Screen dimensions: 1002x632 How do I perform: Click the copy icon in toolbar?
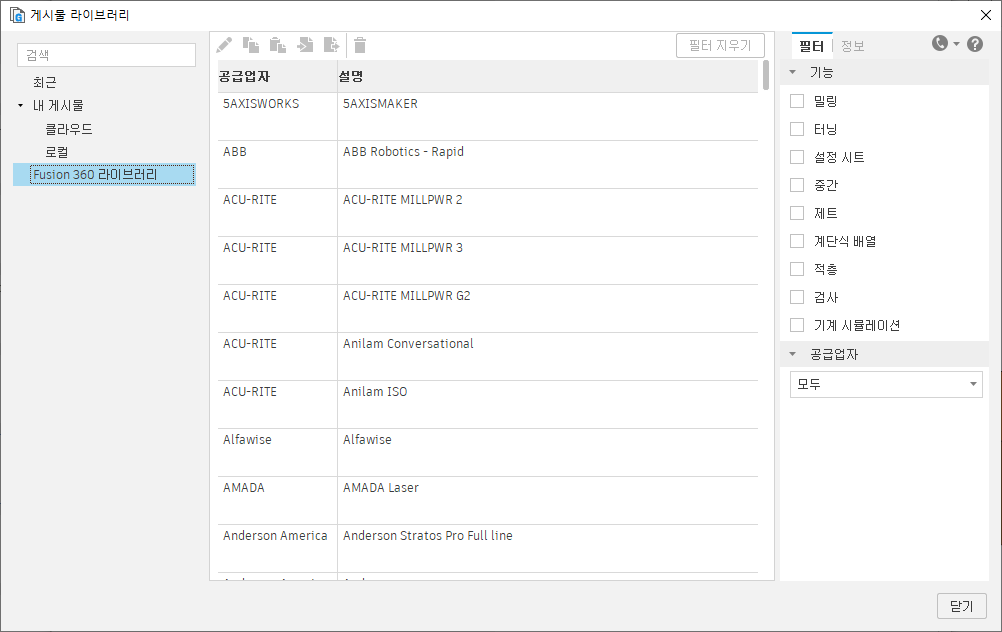[250, 45]
